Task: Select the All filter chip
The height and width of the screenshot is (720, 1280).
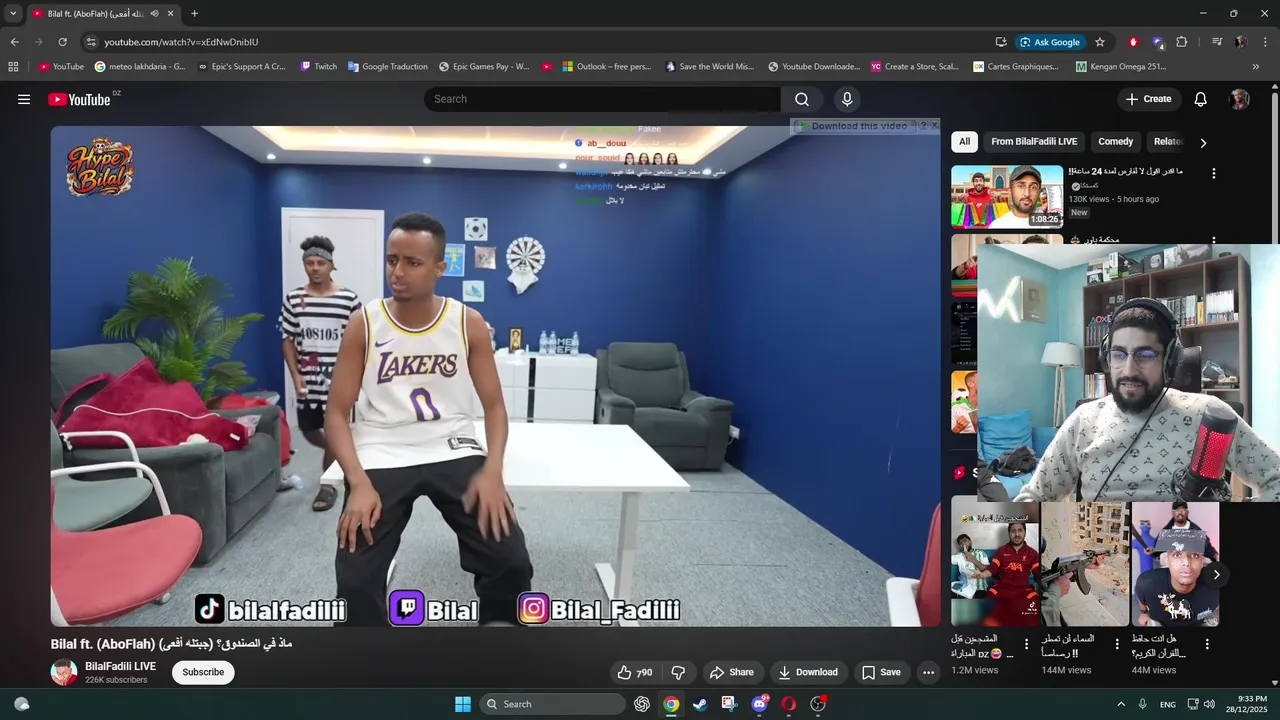Action: (x=964, y=142)
